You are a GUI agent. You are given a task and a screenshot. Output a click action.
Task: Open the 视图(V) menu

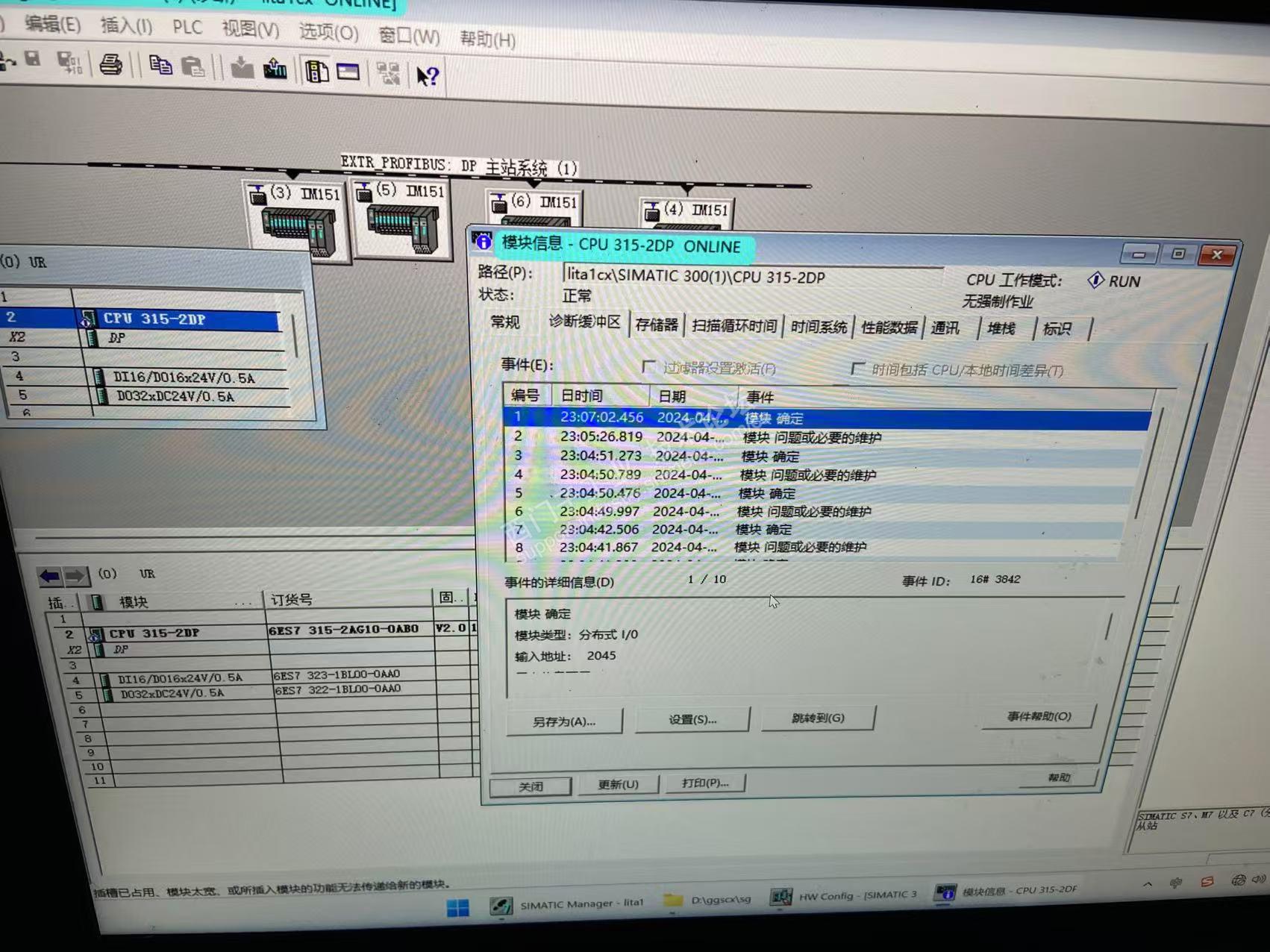pyautogui.click(x=250, y=30)
